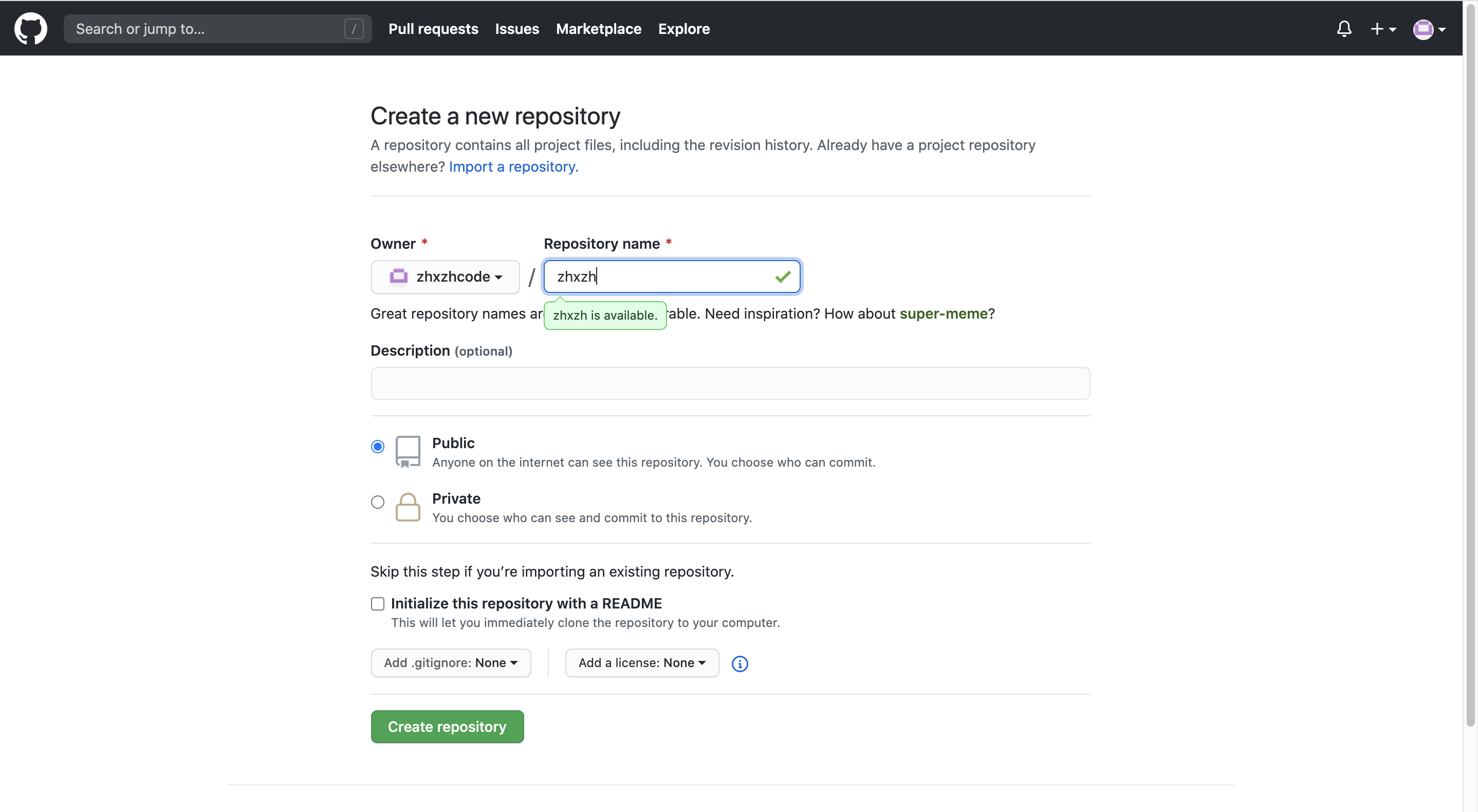
Task: Open the Add .gitignore dropdown
Action: pyautogui.click(x=450, y=663)
